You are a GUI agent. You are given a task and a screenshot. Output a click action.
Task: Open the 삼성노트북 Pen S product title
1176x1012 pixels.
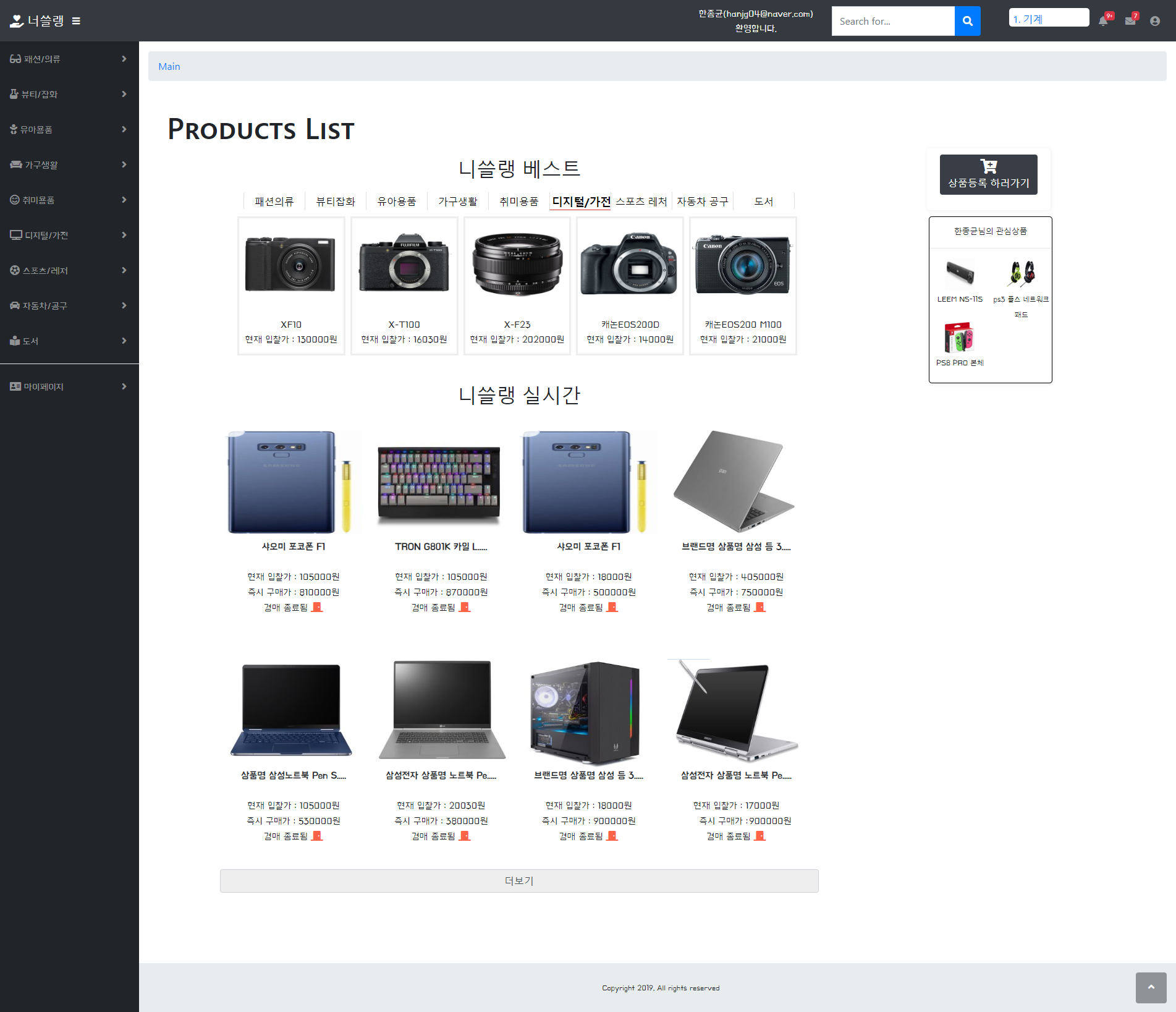tap(294, 775)
